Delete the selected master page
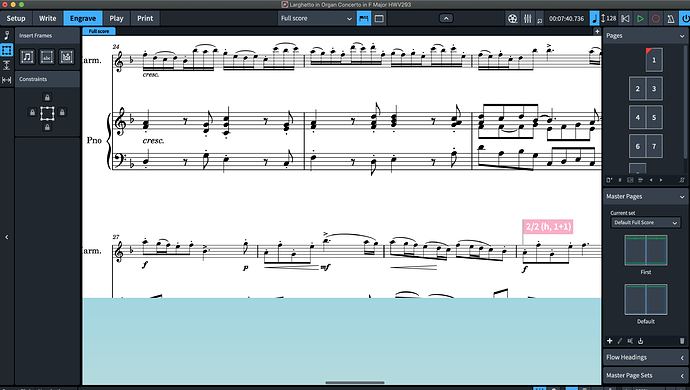 [x=682, y=341]
